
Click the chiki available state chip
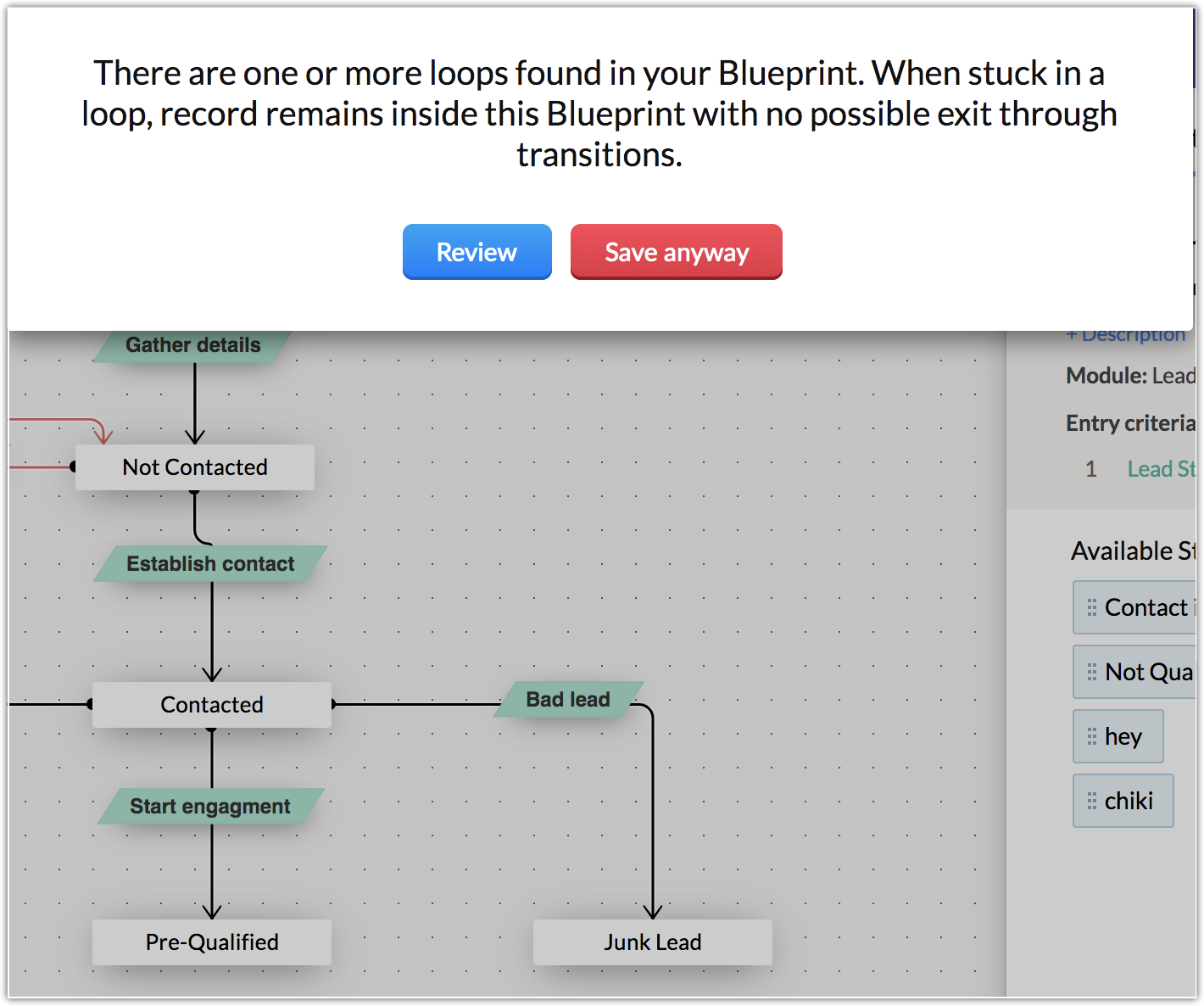1129,801
